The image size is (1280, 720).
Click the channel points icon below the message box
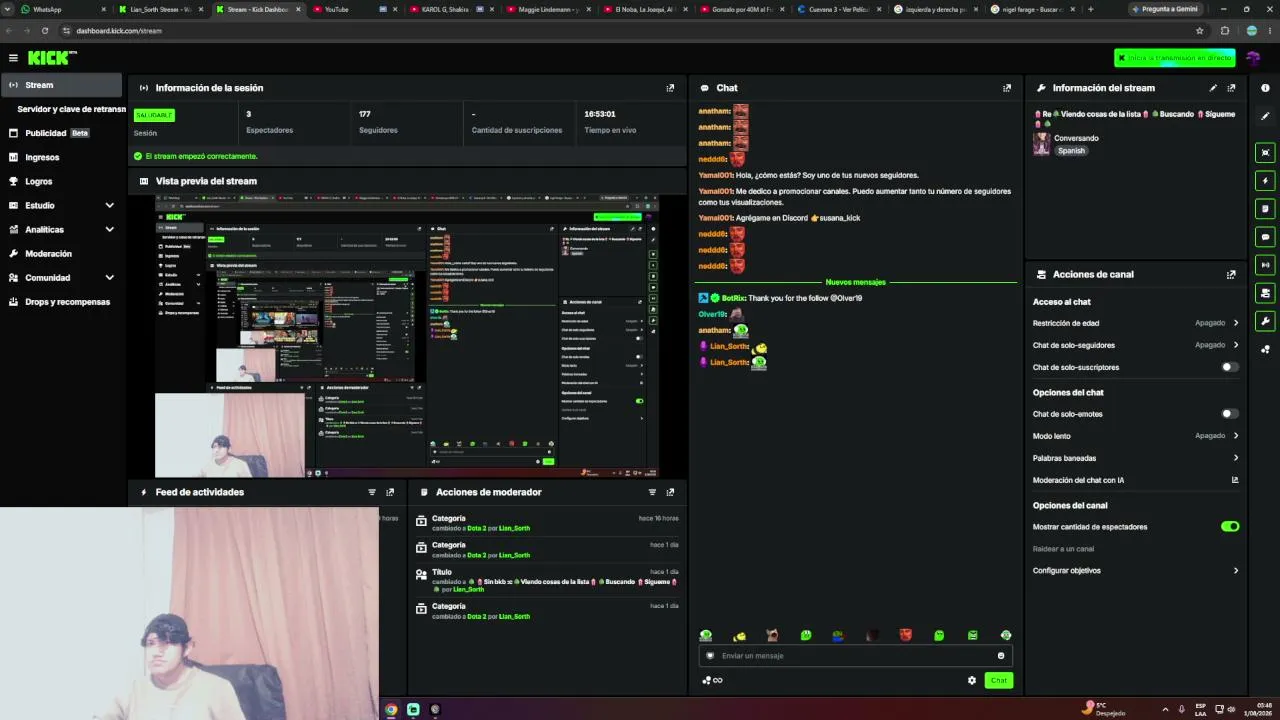click(712, 680)
